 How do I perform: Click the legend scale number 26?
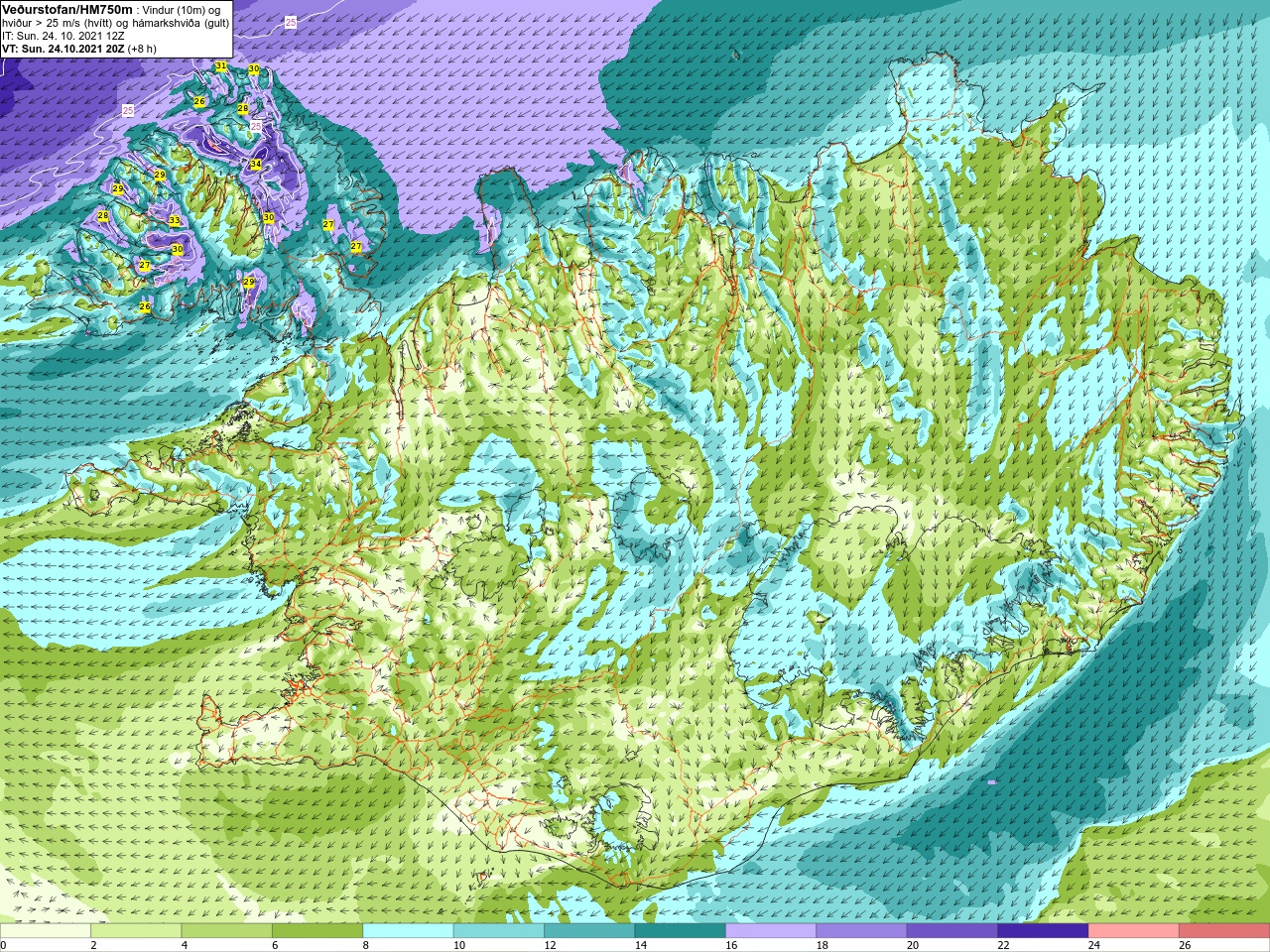1185,946
